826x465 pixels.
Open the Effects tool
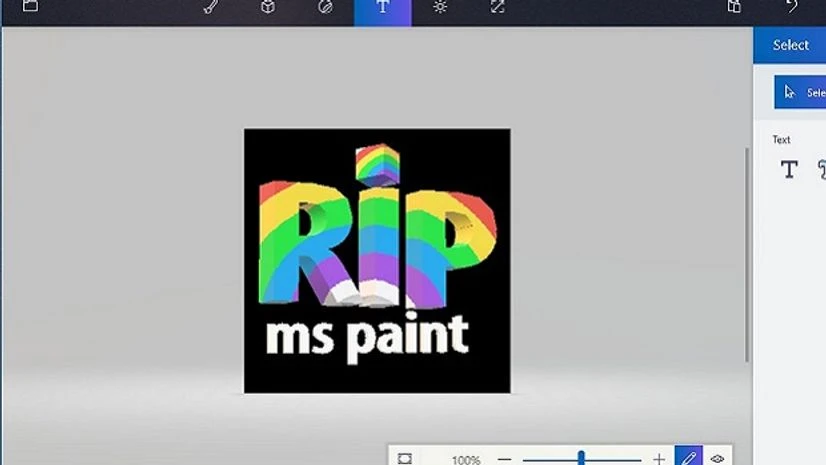[440, 6]
